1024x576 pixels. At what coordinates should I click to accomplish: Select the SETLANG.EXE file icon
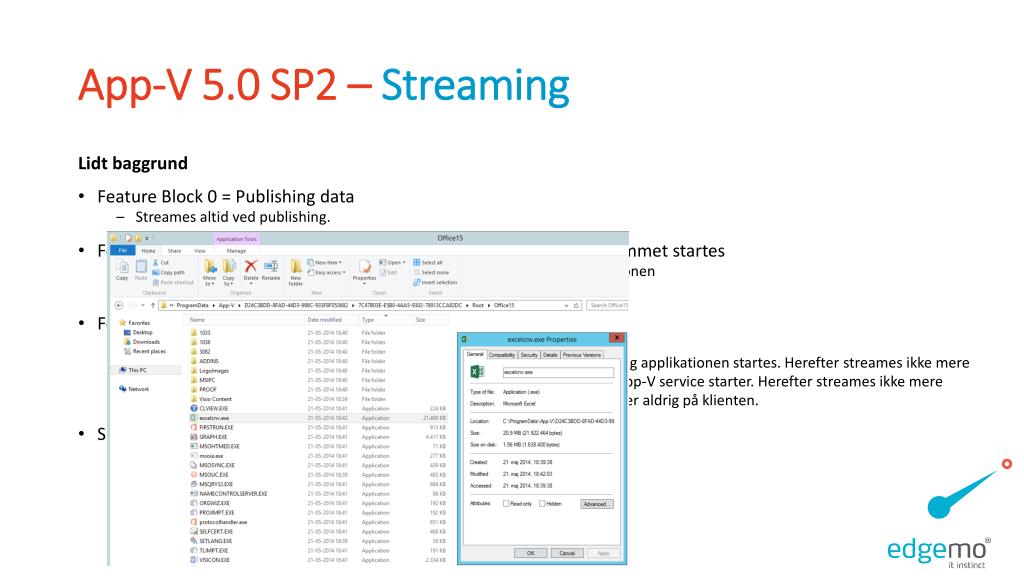193,541
